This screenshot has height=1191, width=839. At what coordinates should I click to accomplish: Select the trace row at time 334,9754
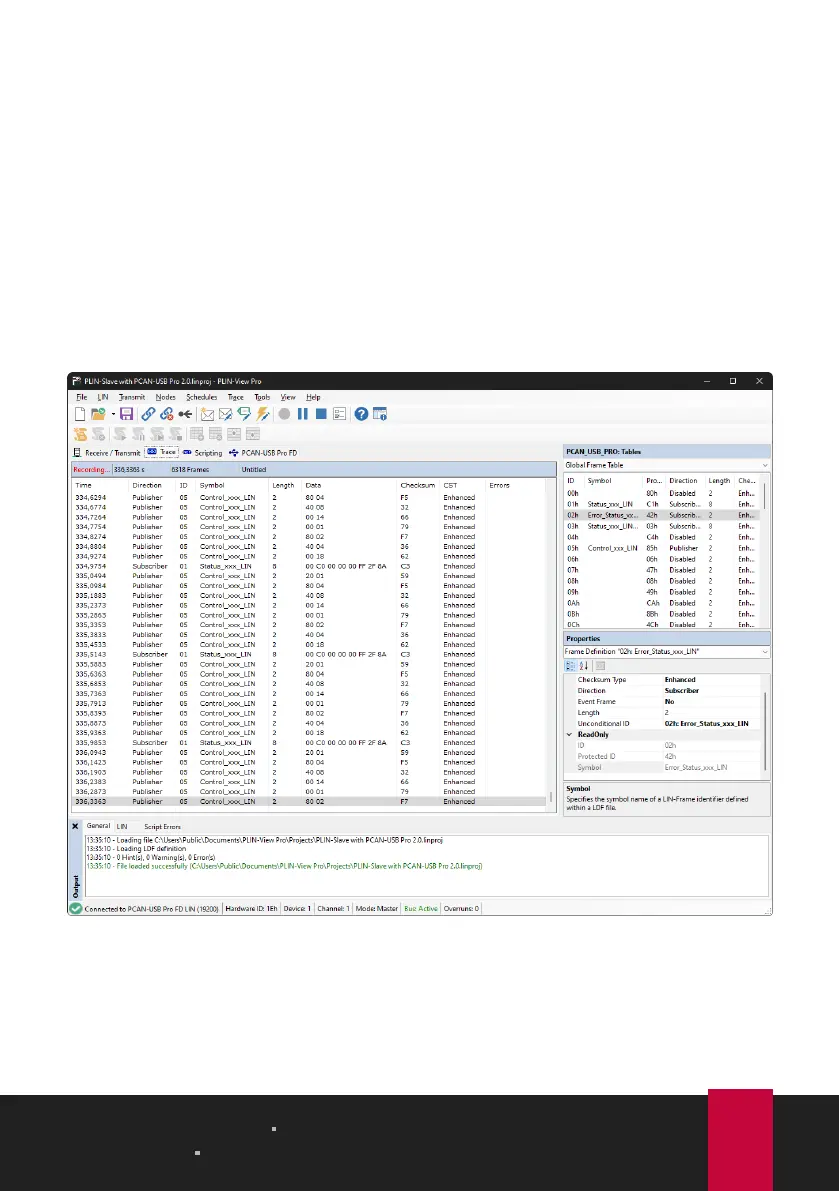pos(309,566)
